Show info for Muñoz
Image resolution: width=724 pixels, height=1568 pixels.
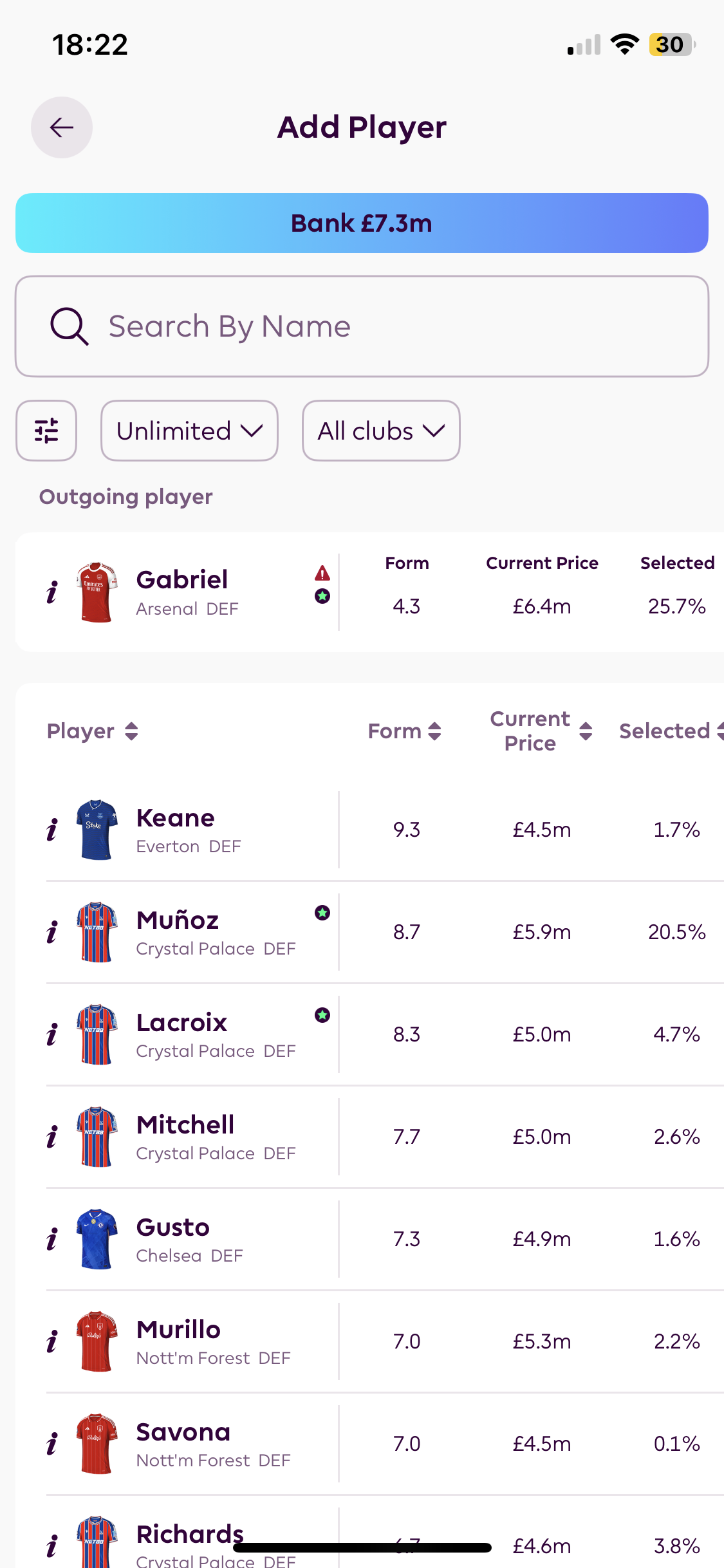point(52,932)
